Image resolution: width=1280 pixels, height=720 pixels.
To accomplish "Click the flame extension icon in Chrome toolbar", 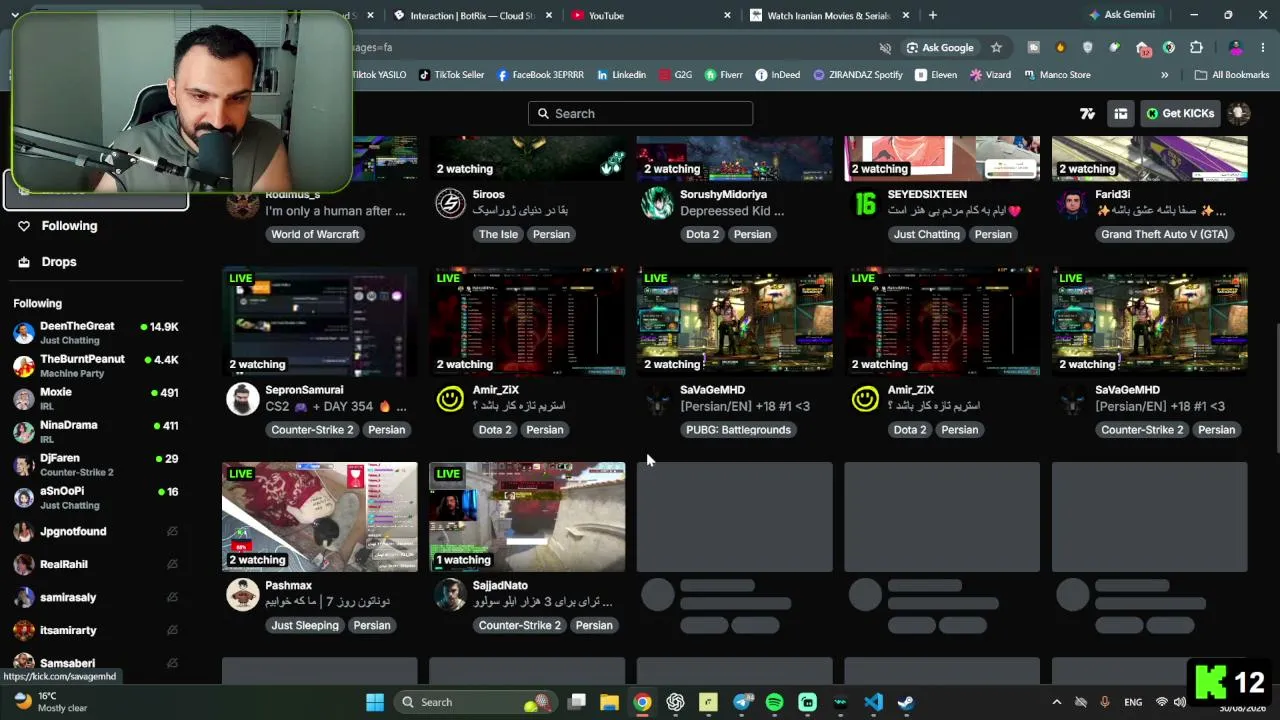I will pyautogui.click(x=1061, y=47).
